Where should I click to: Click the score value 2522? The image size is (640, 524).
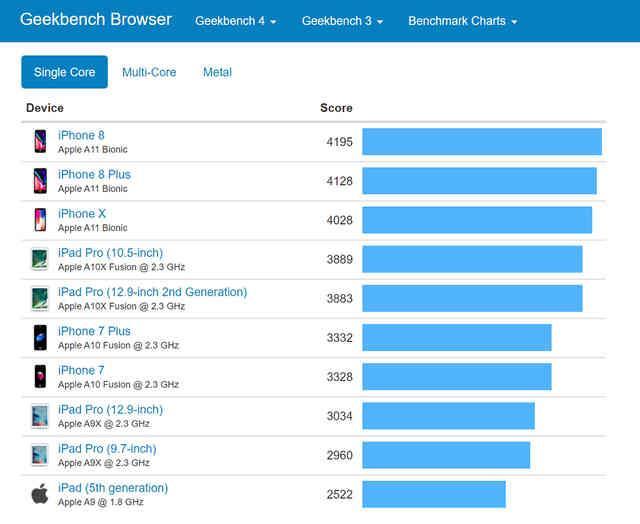click(x=339, y=495)
